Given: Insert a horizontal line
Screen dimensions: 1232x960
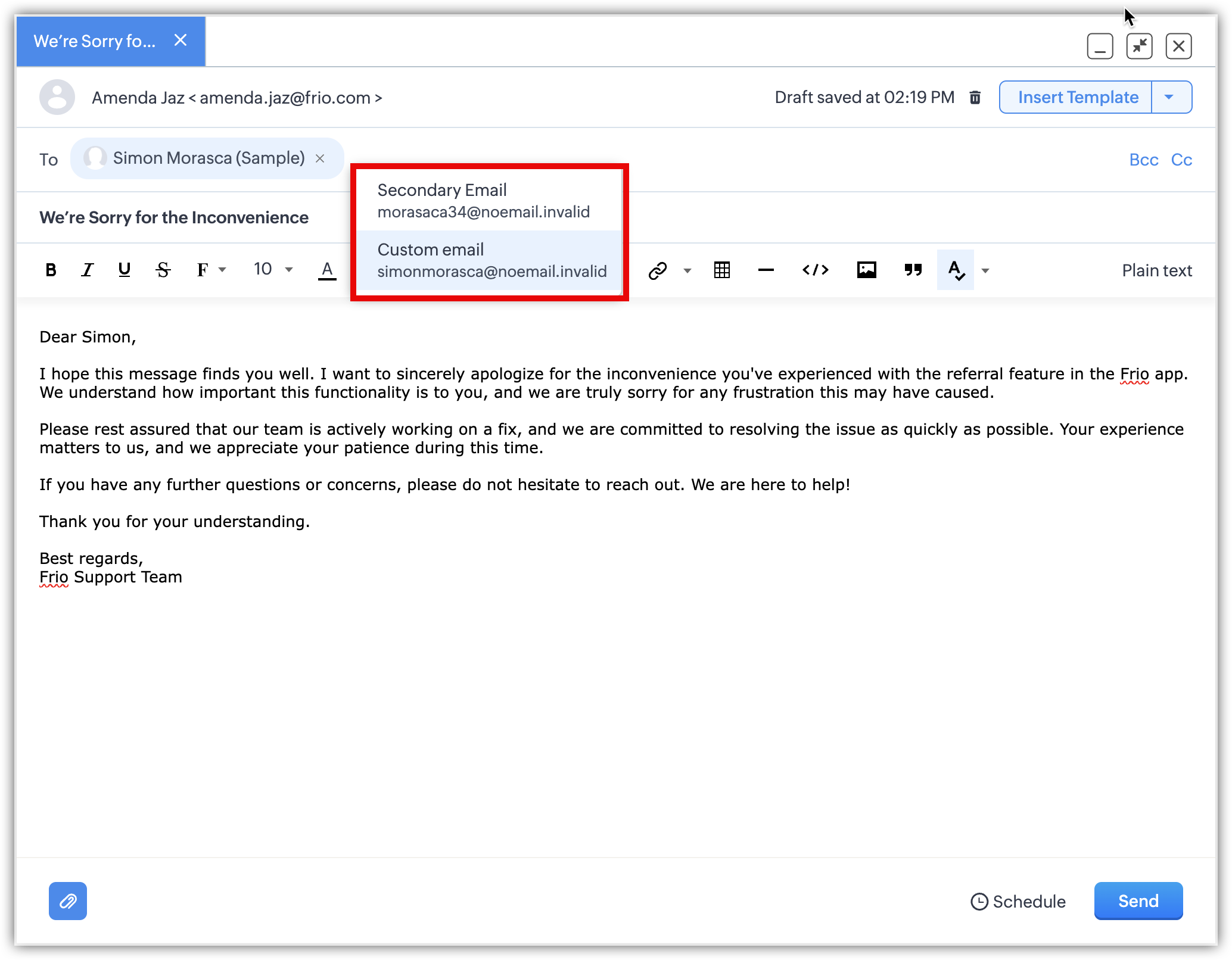Looking at the screenshot, I should 766,270.
